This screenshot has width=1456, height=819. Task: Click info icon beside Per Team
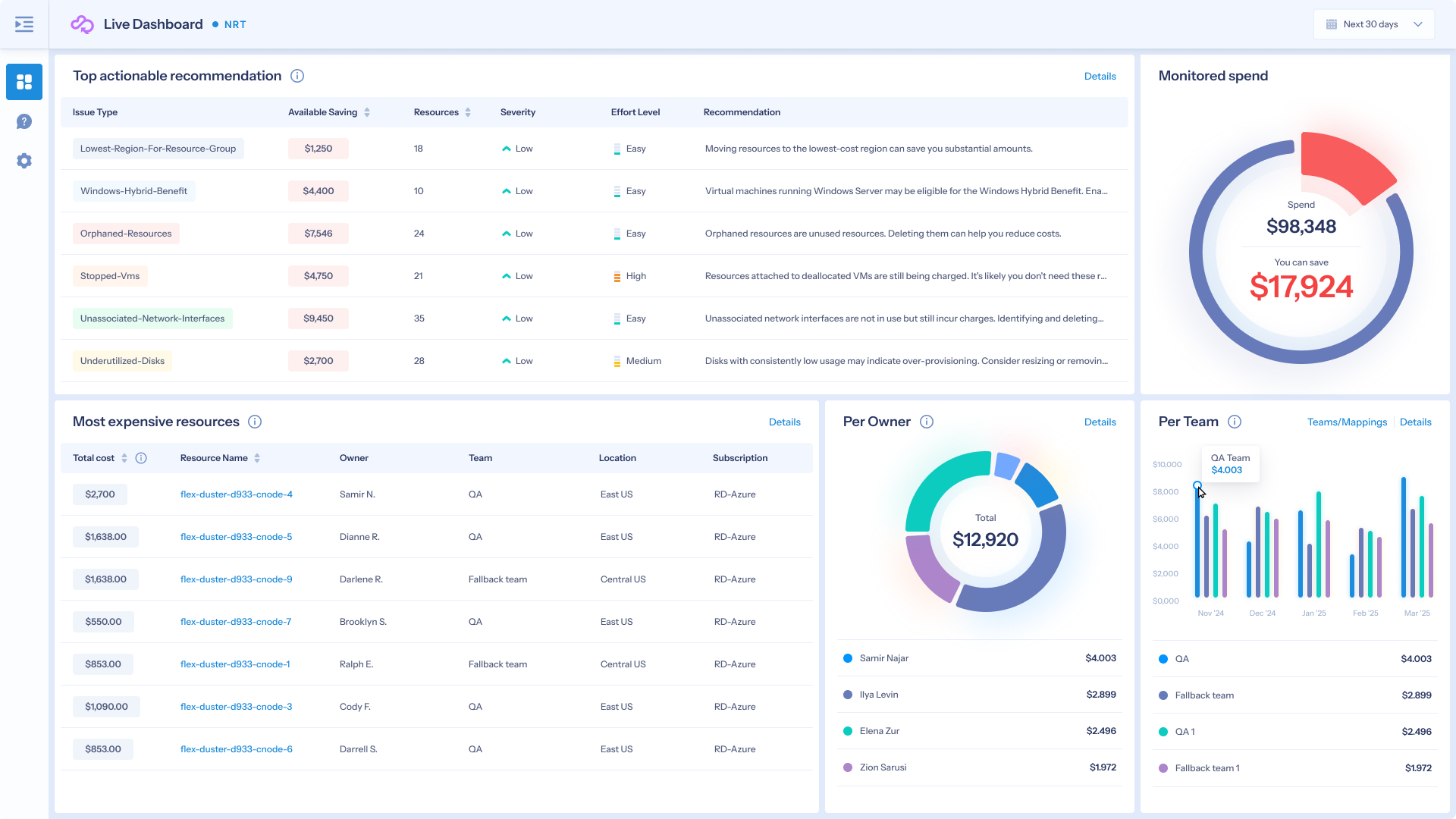point(1235,422)
